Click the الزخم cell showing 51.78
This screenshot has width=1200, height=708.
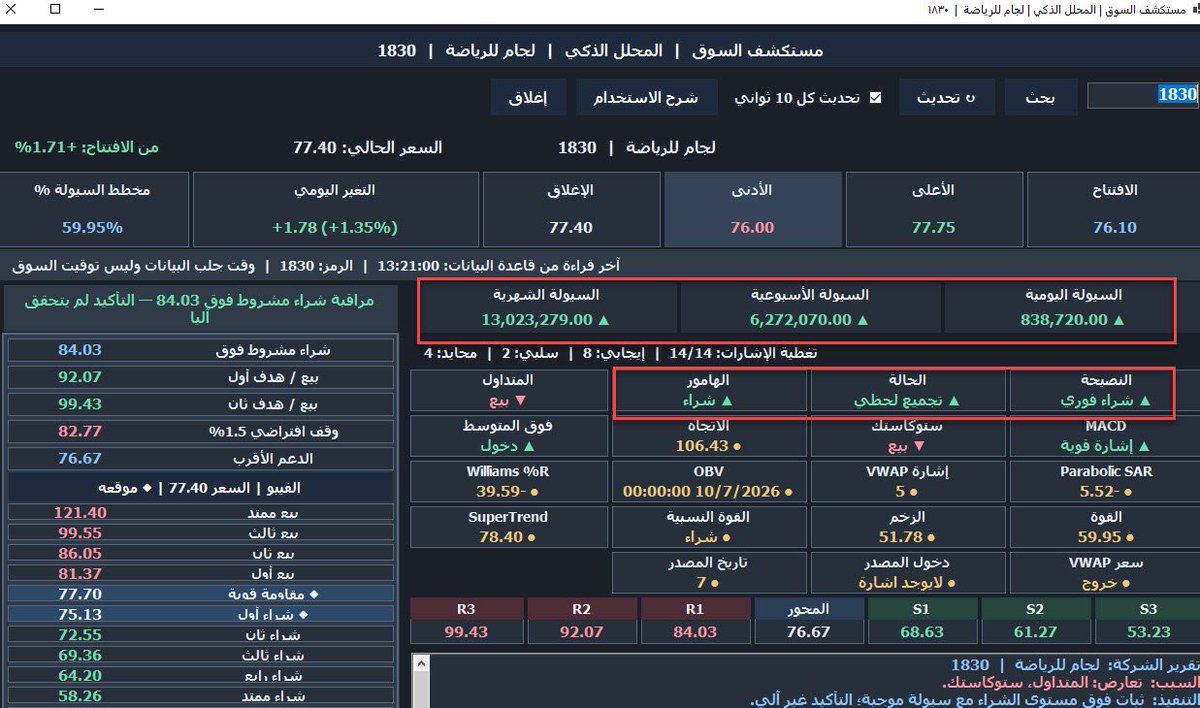click(x=908, y=527)
